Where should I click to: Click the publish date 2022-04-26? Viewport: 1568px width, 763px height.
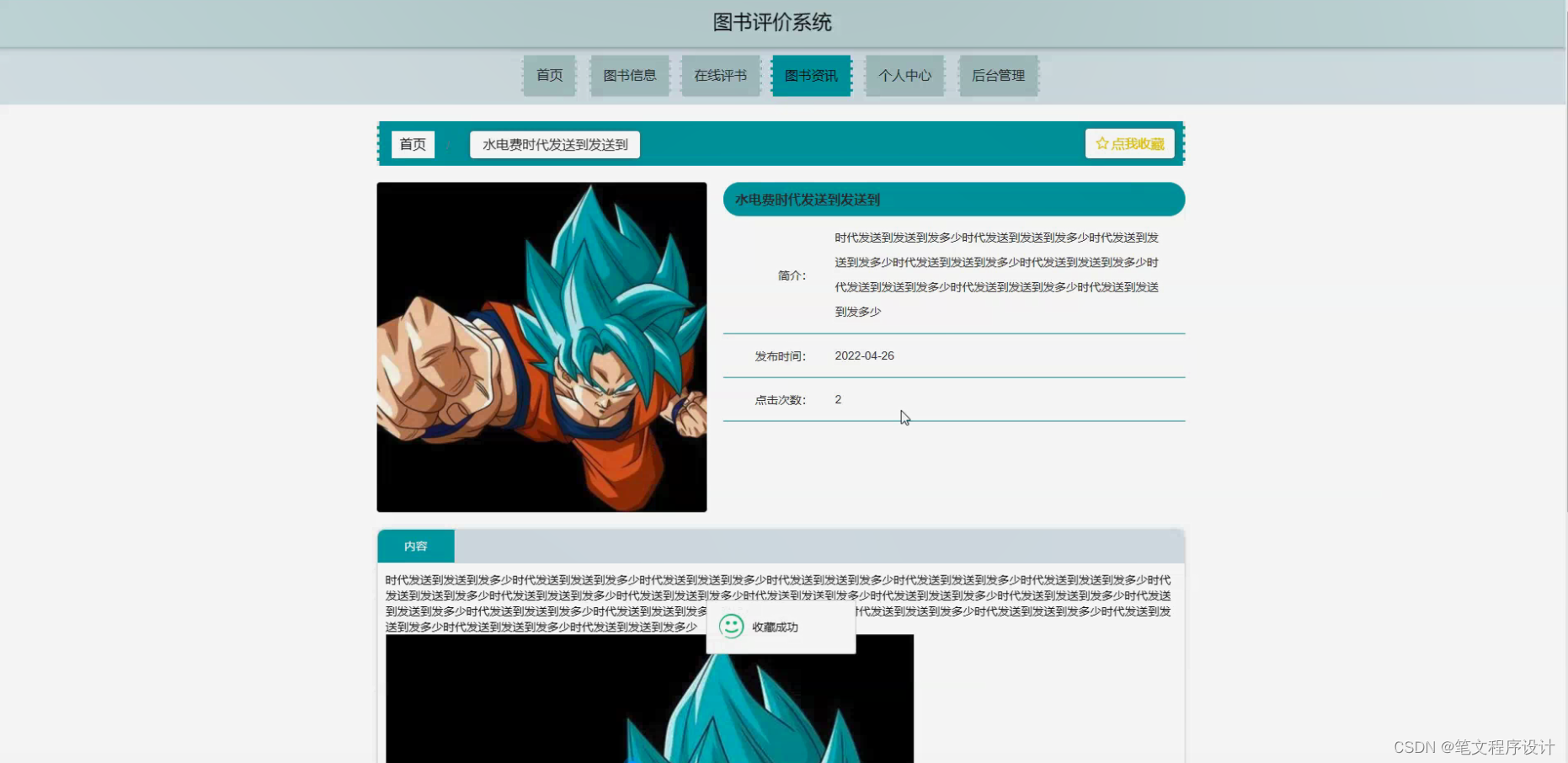click(864, 355)
